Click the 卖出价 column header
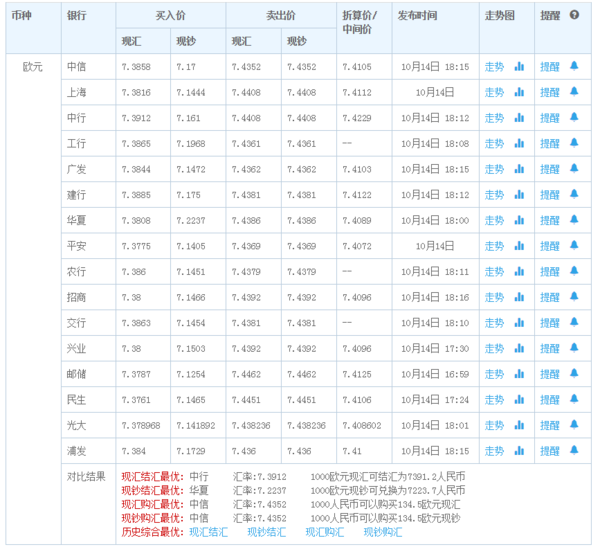Viewport: 600px width, 556px height. 281,15
